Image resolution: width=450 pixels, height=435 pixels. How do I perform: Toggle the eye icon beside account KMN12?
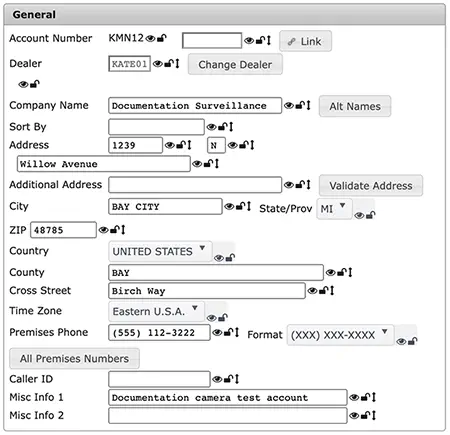coord(151,38)
